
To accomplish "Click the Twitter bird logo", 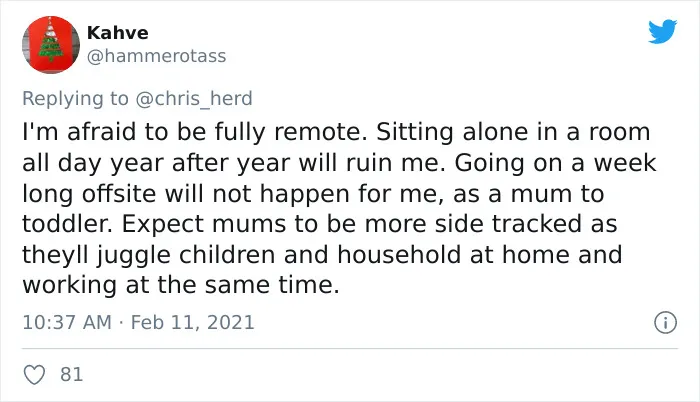I will click(x=662, y=31).
